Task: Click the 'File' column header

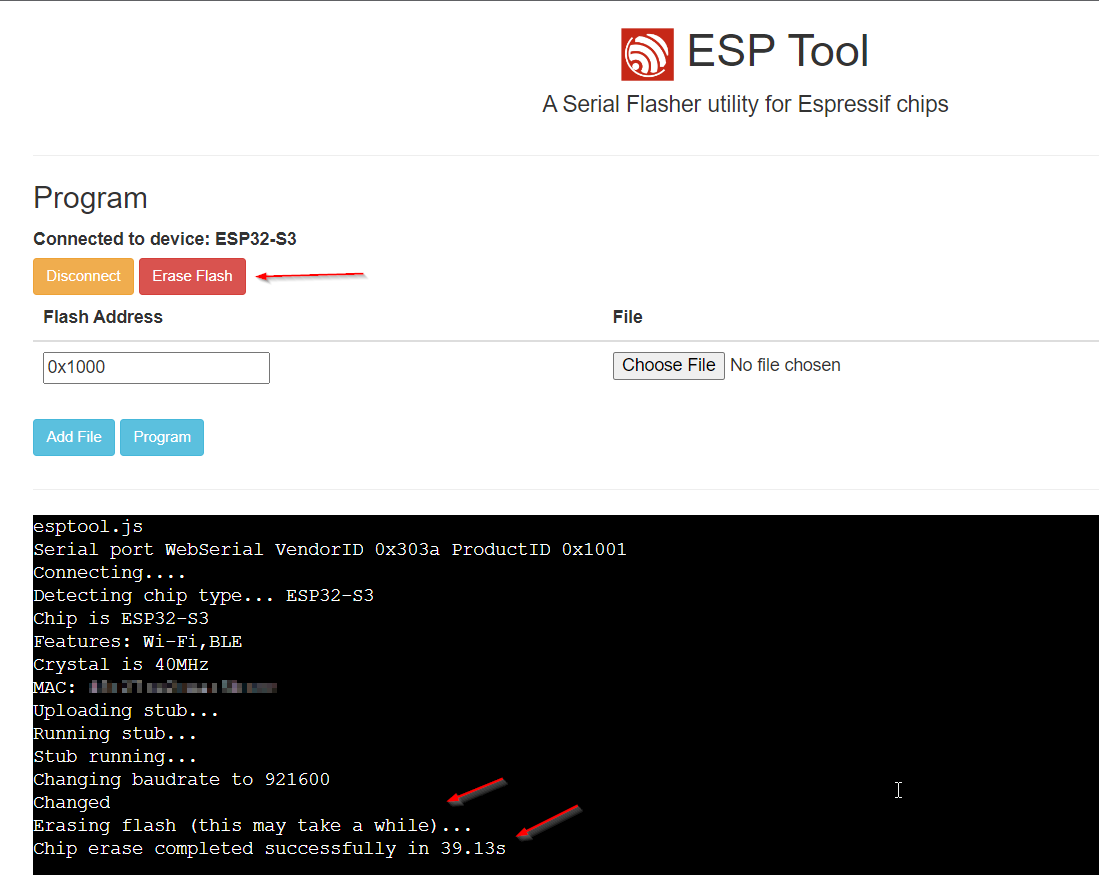Action: point(627,317)
